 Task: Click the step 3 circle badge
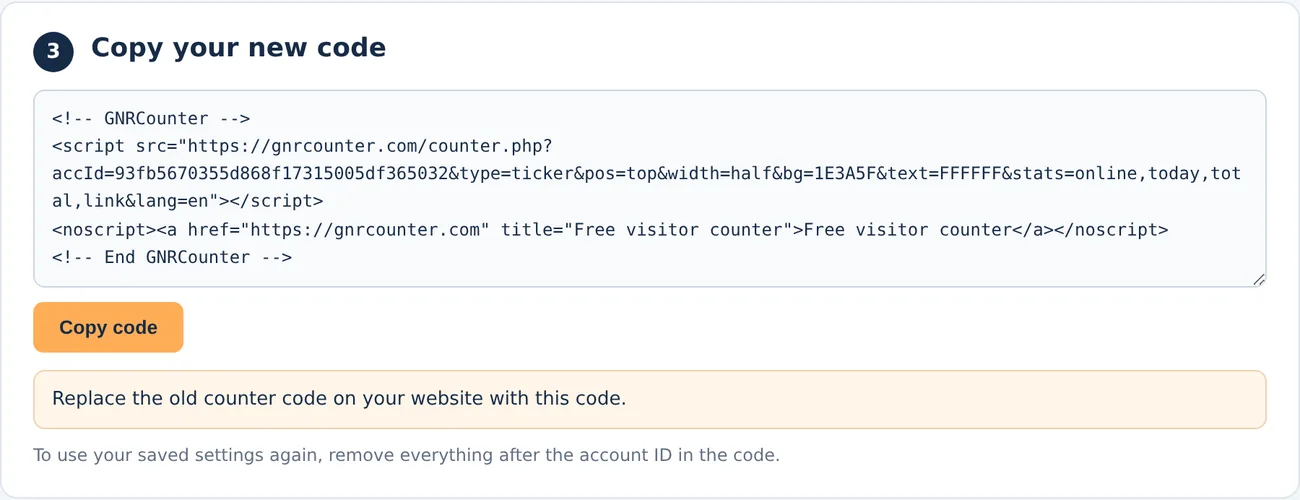point(54,52)
